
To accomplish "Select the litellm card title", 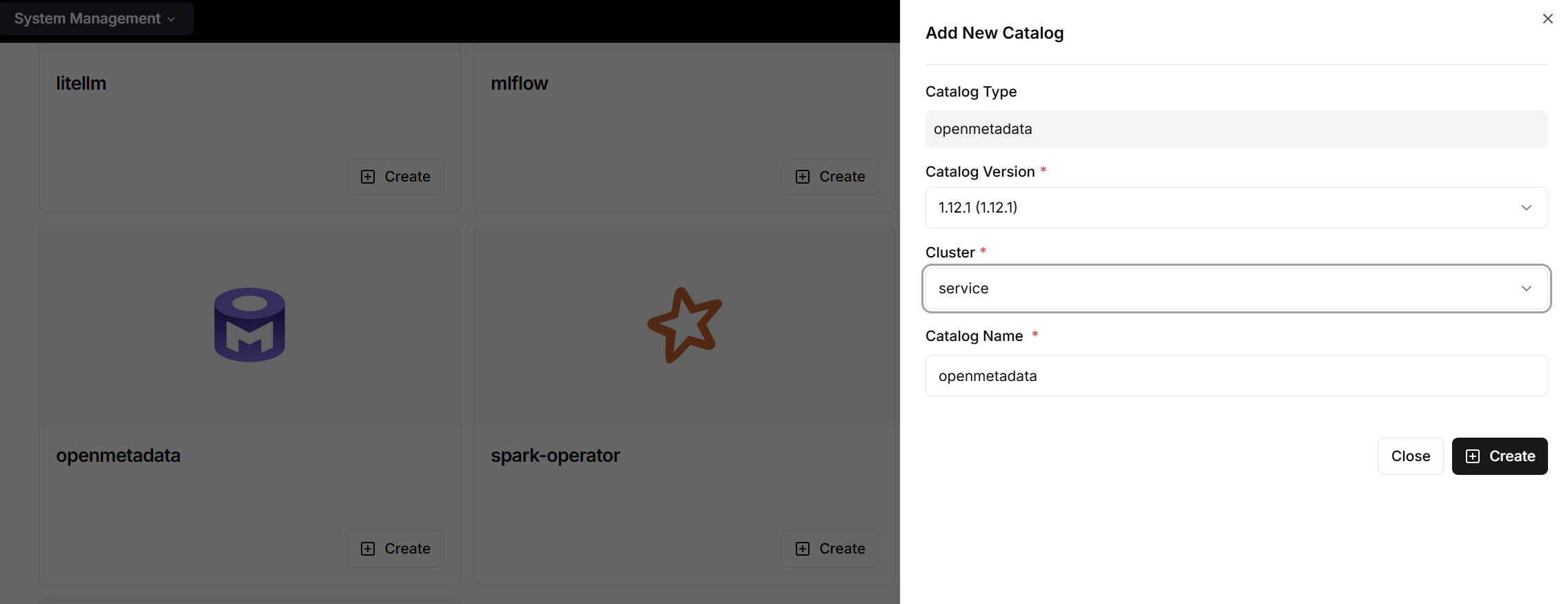I will (x=81, y=84).
